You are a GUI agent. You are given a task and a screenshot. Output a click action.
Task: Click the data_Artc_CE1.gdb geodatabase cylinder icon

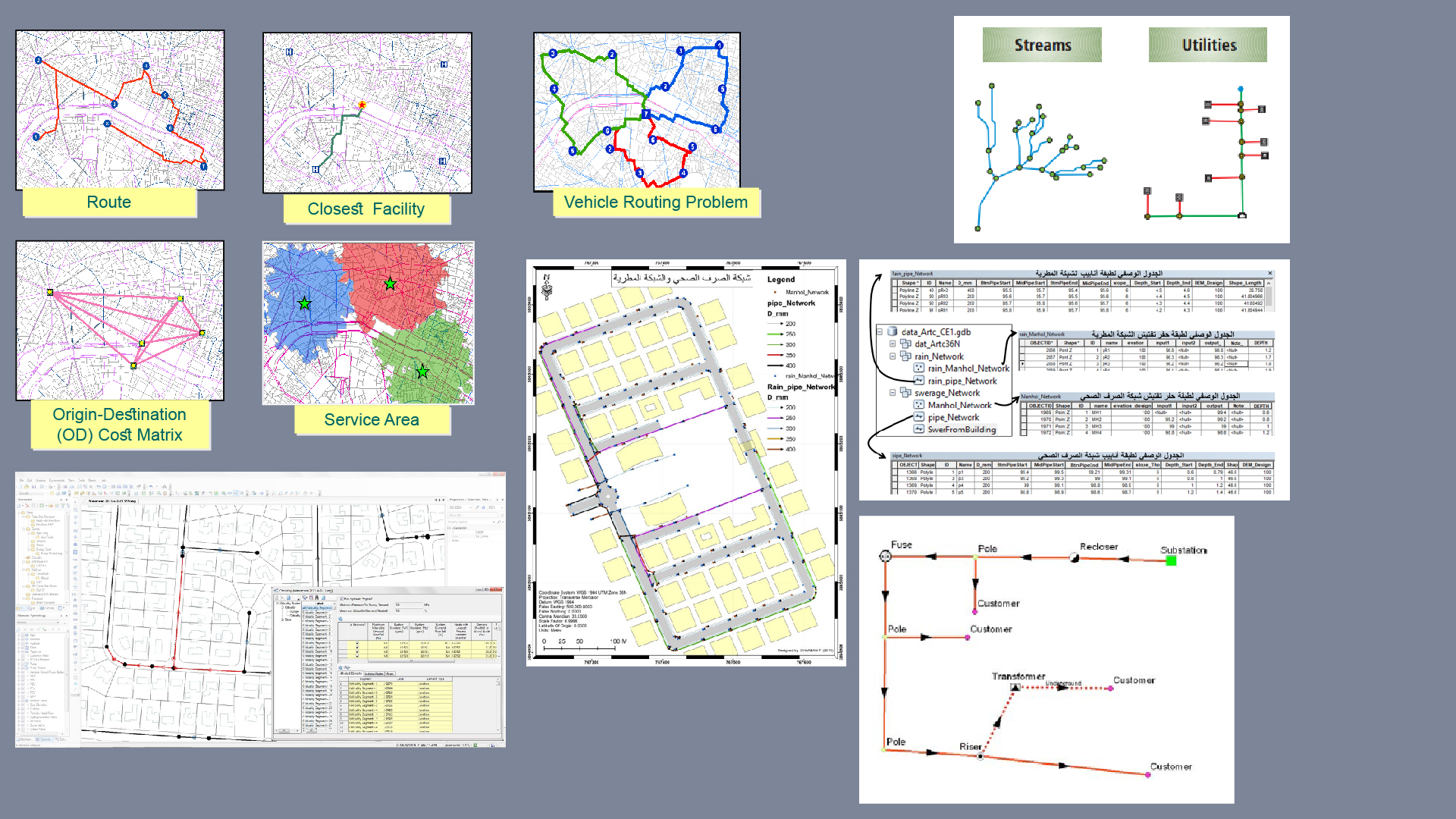[x=893, y=331]
